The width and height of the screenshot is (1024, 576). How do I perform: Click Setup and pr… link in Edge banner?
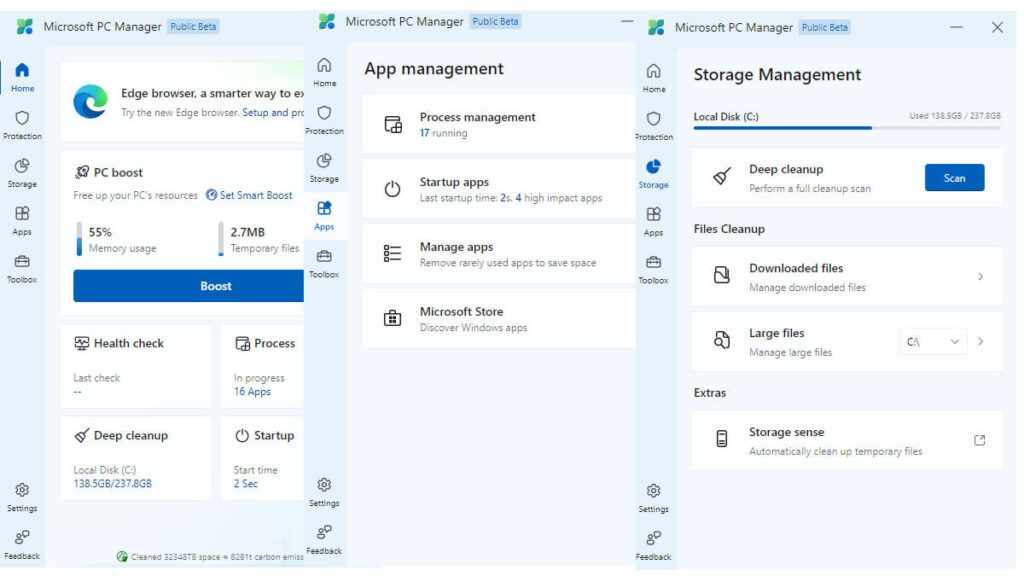tap(273, 113)
